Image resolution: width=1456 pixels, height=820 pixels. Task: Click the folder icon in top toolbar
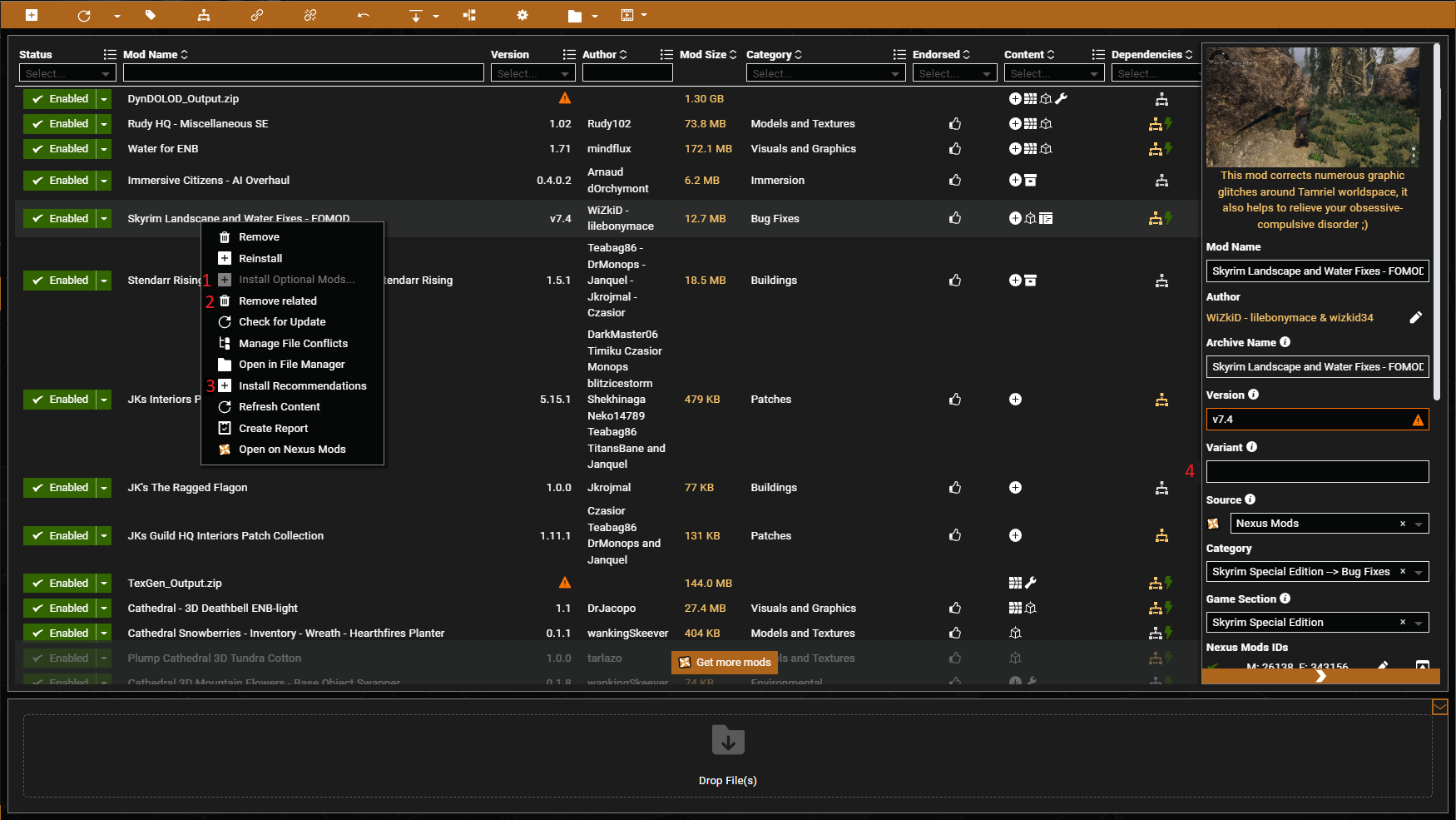point(575,15)
